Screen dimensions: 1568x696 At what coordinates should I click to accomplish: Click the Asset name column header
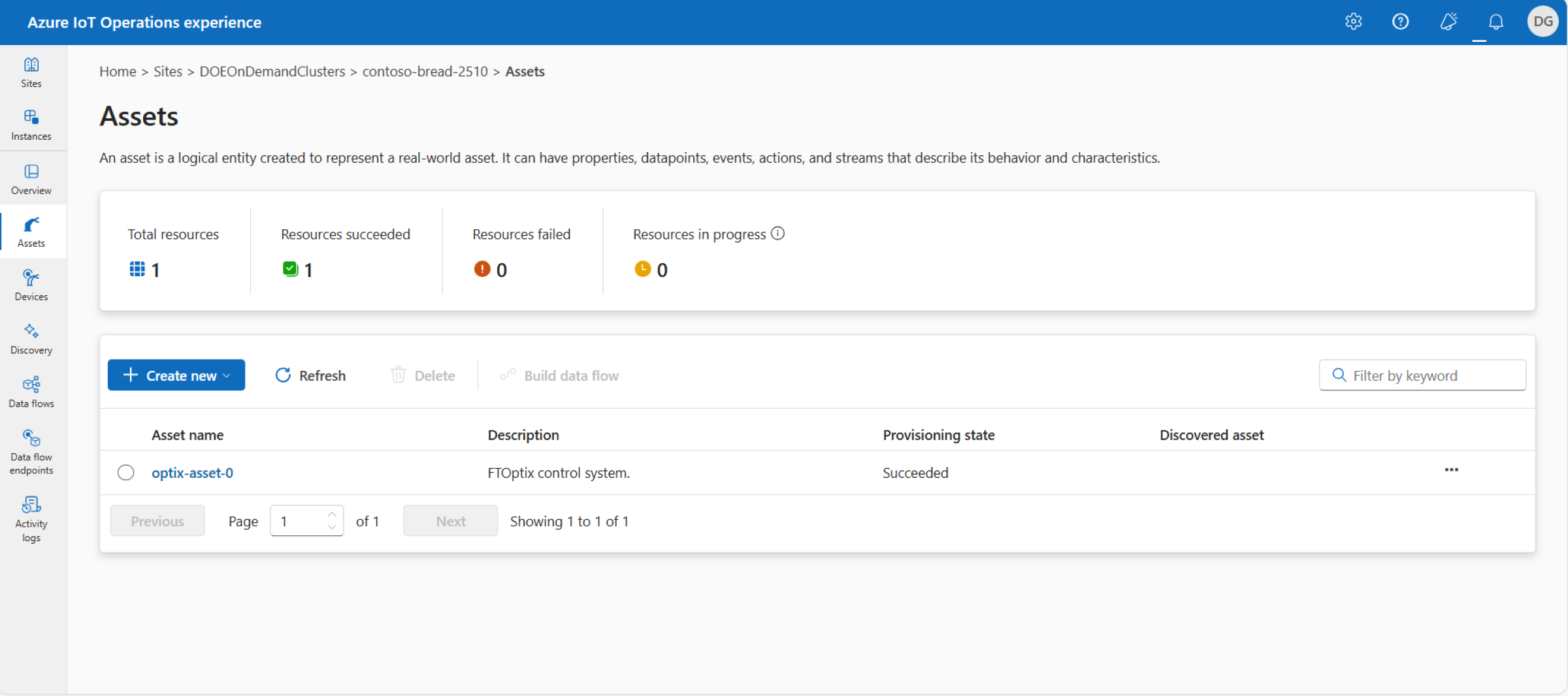[188, 435]
